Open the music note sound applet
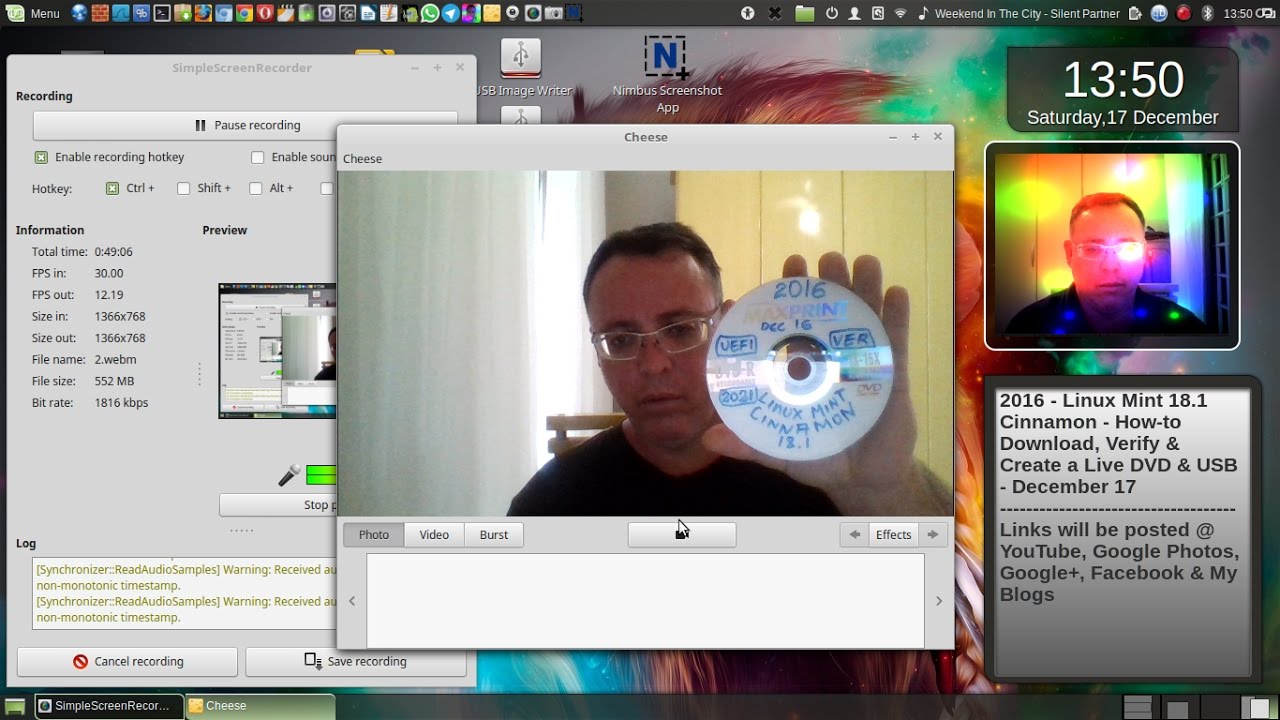 tap(923, 14)
